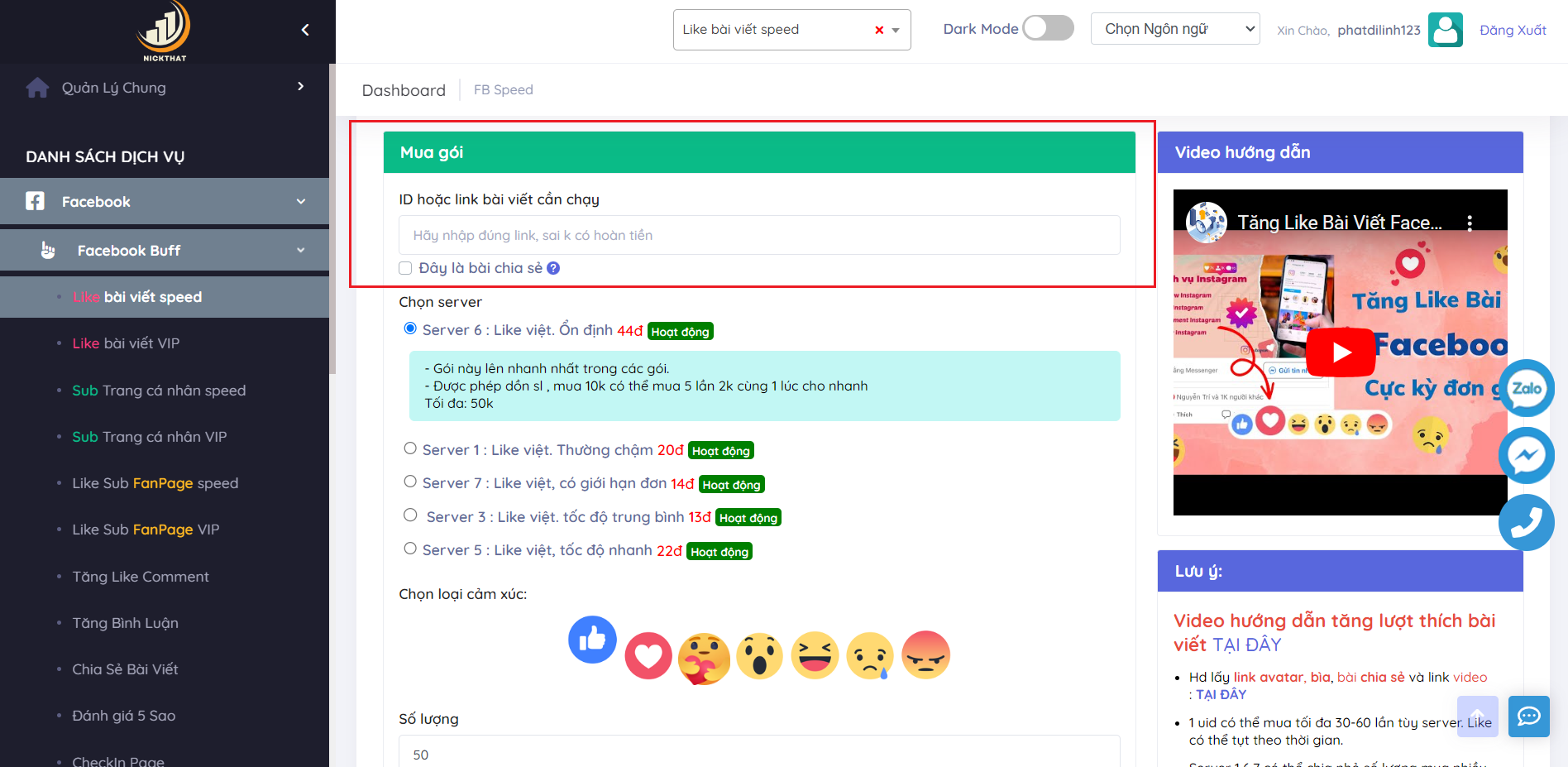Pick the Wow surprised emoji reaction
1568x767 pixels.
coord(759,656)
